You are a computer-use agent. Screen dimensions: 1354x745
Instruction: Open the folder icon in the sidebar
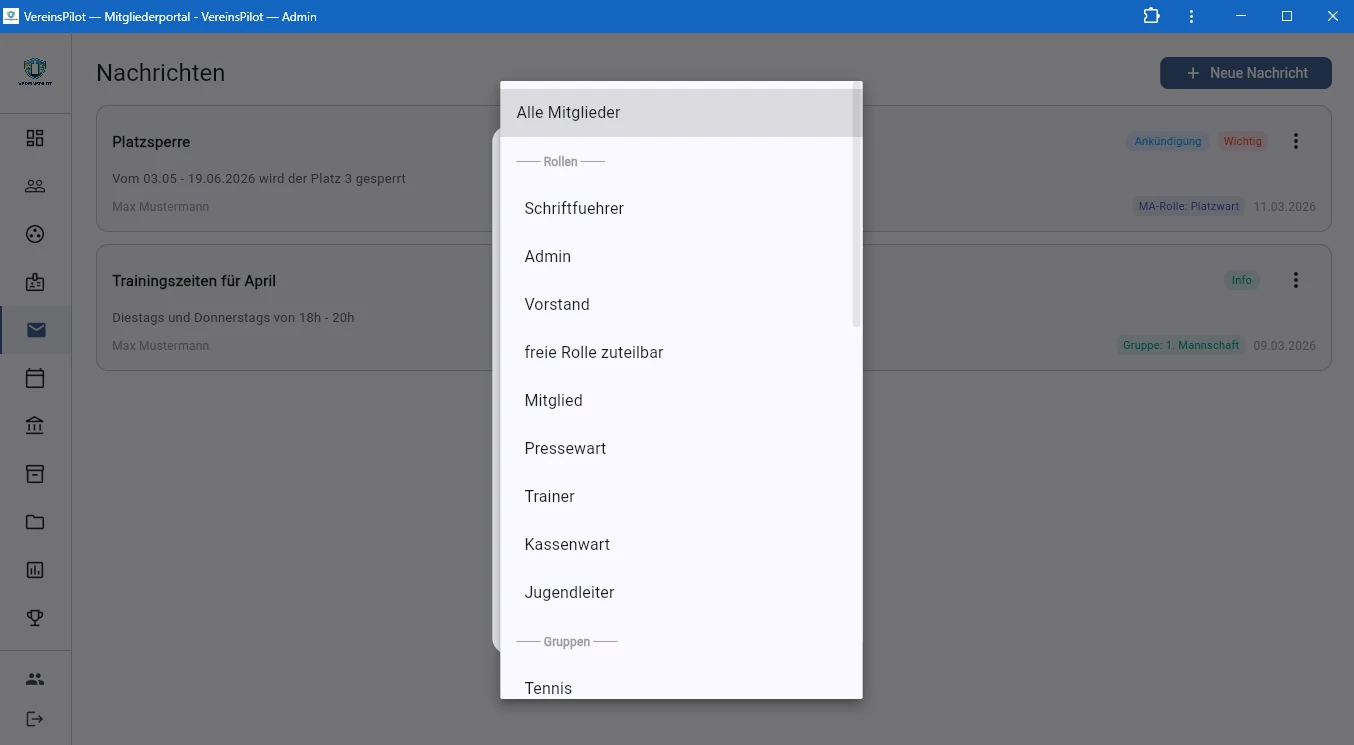[x=35, y=522]
